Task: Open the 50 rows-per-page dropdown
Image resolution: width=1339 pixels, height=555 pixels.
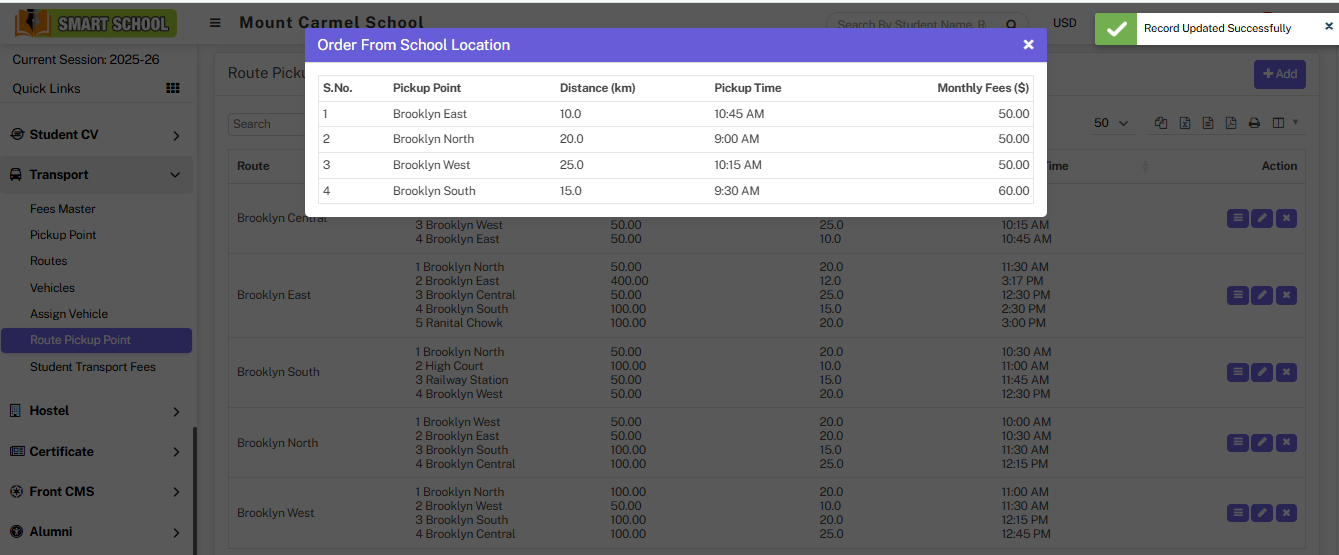Action: click(1111, 123)
